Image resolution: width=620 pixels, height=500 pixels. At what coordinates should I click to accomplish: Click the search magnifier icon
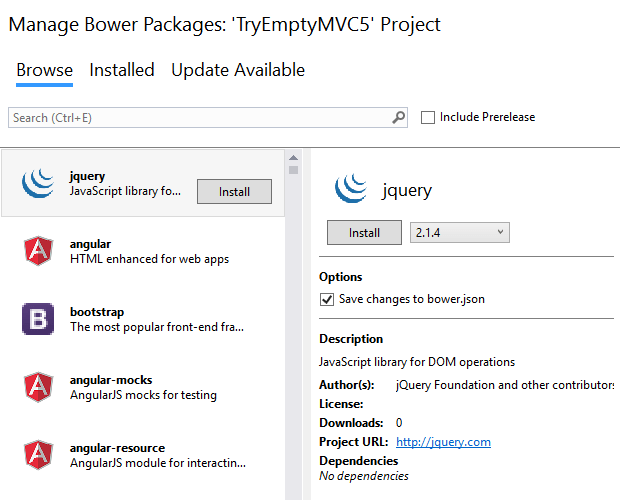pos(399,117)
